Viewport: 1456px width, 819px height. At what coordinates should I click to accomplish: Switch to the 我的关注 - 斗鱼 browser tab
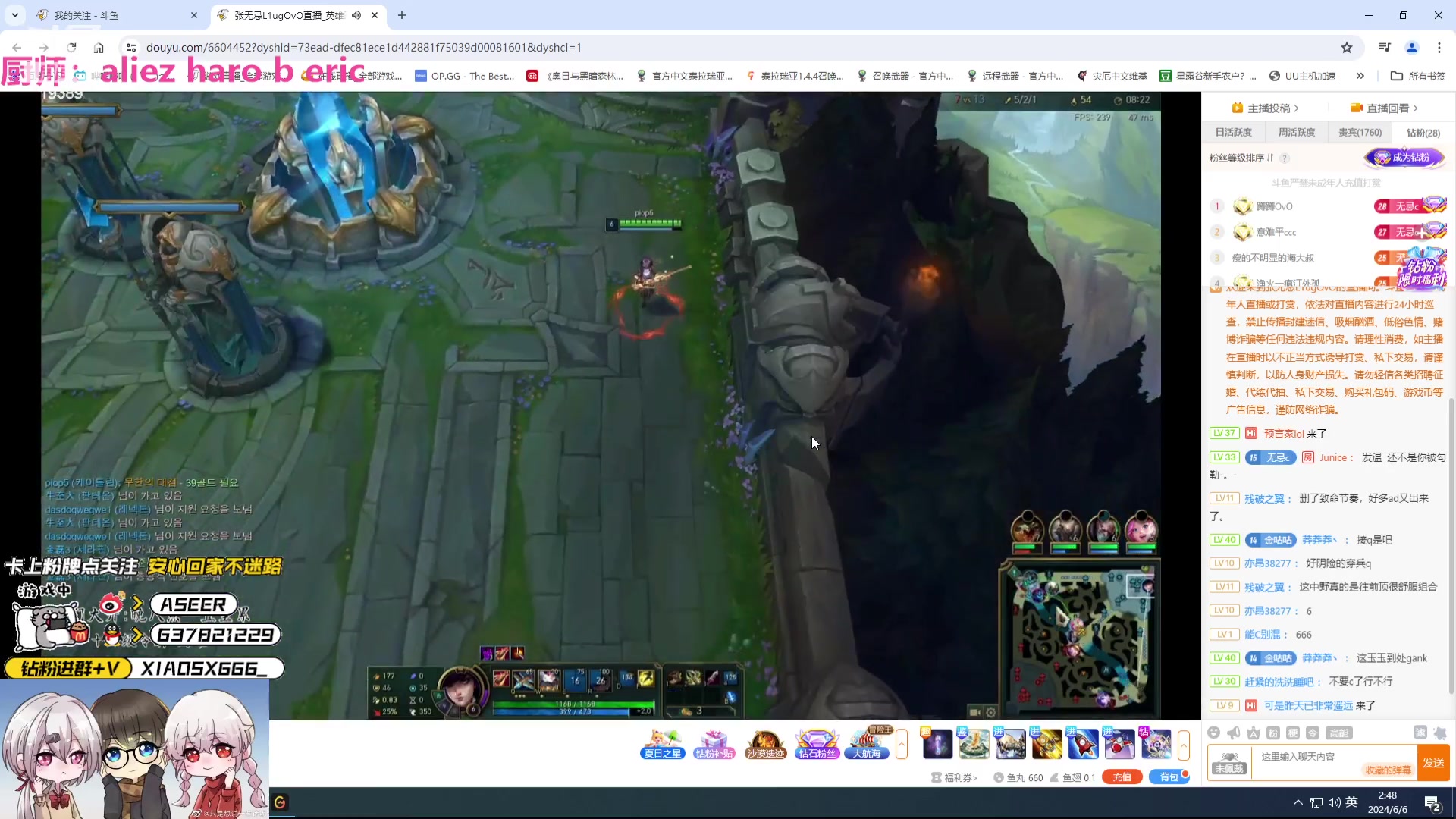coord(118,15)
